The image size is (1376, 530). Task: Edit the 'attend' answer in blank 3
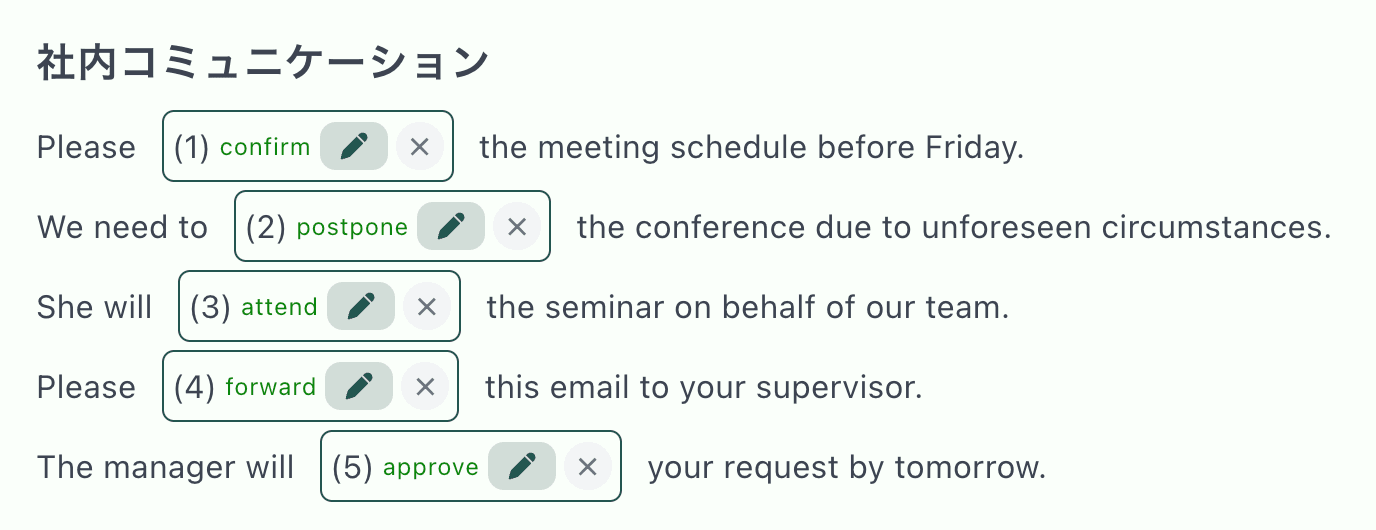point(361,307)
